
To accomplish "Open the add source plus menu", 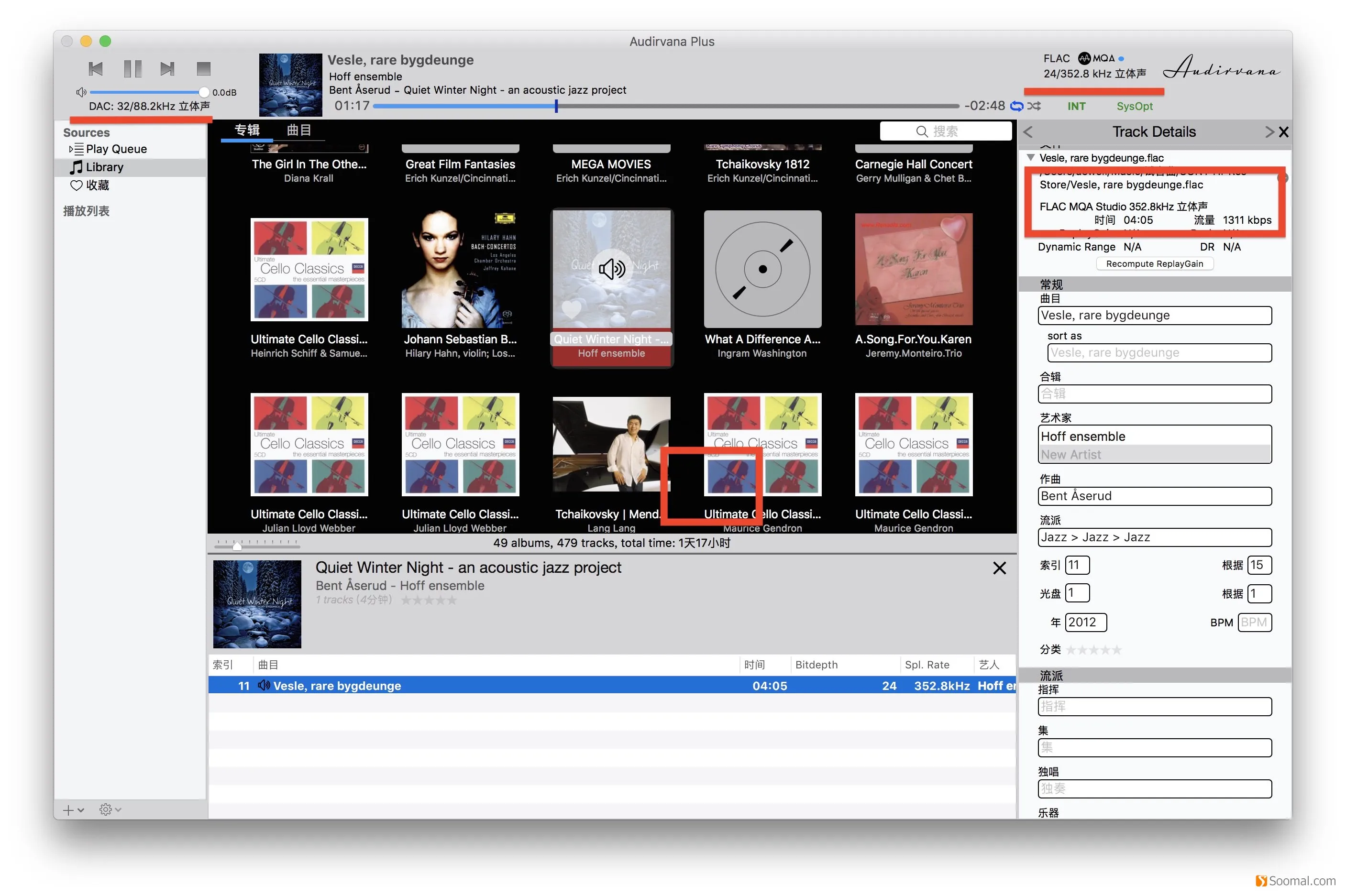I will pos(73,810).
